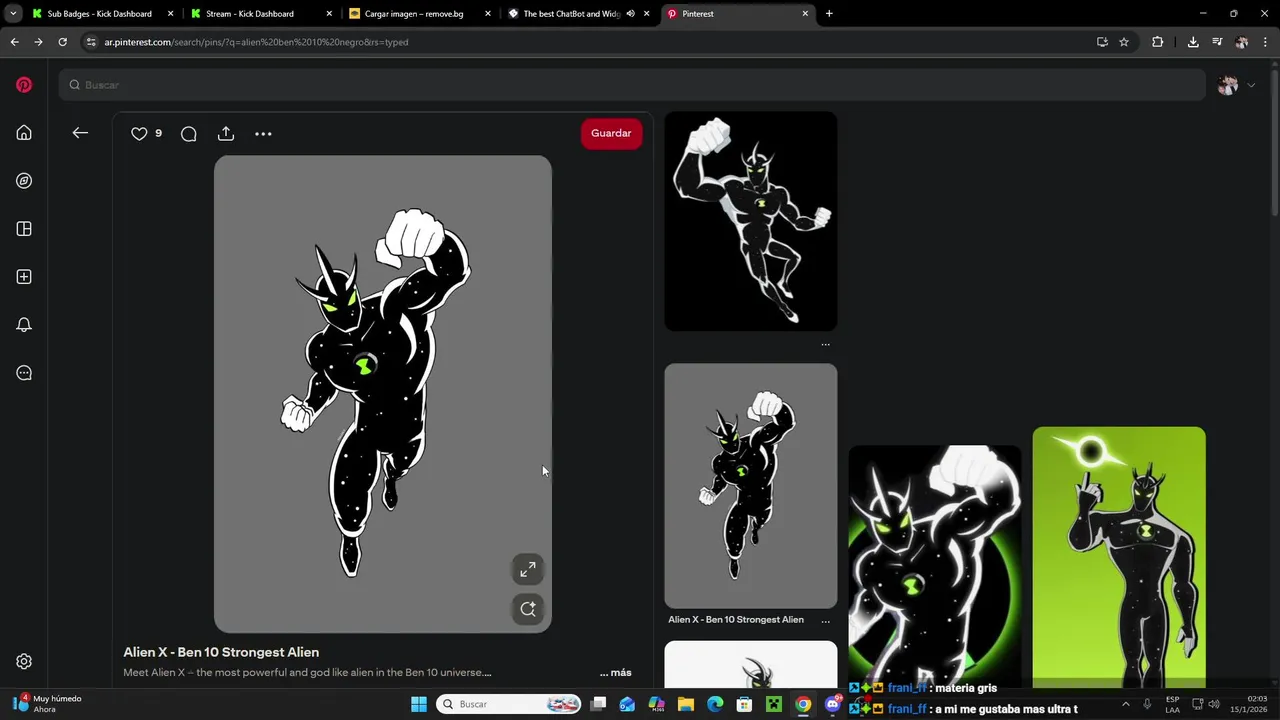Save the pin with the Guardar button
The width and height of the screenshot is (1280, 720).
(611, 133)
